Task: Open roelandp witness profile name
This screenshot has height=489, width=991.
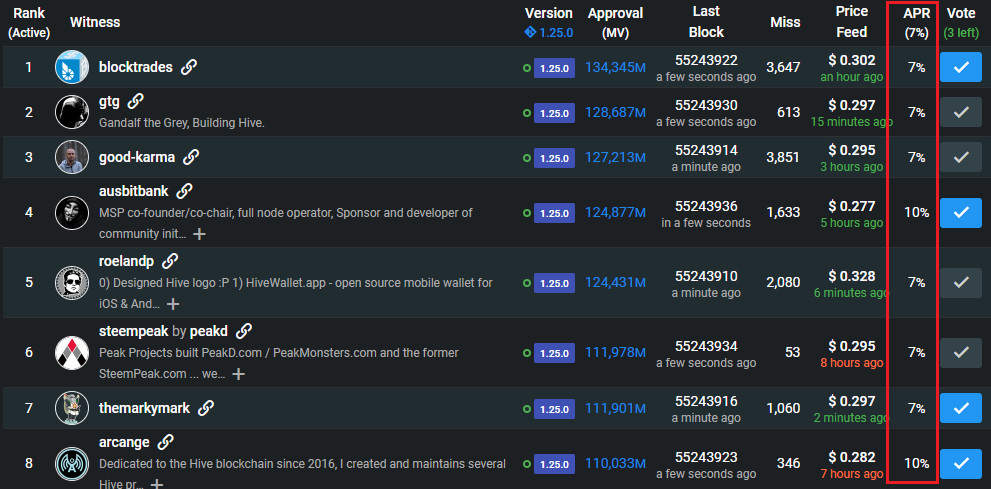Action: click(x=127, y=261)
